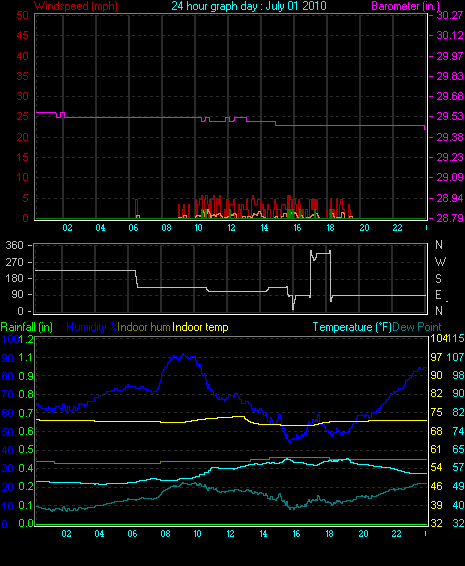The image size is (465, 566).
Task: Select the red '50' windspeed axis value
Action: 22,15
